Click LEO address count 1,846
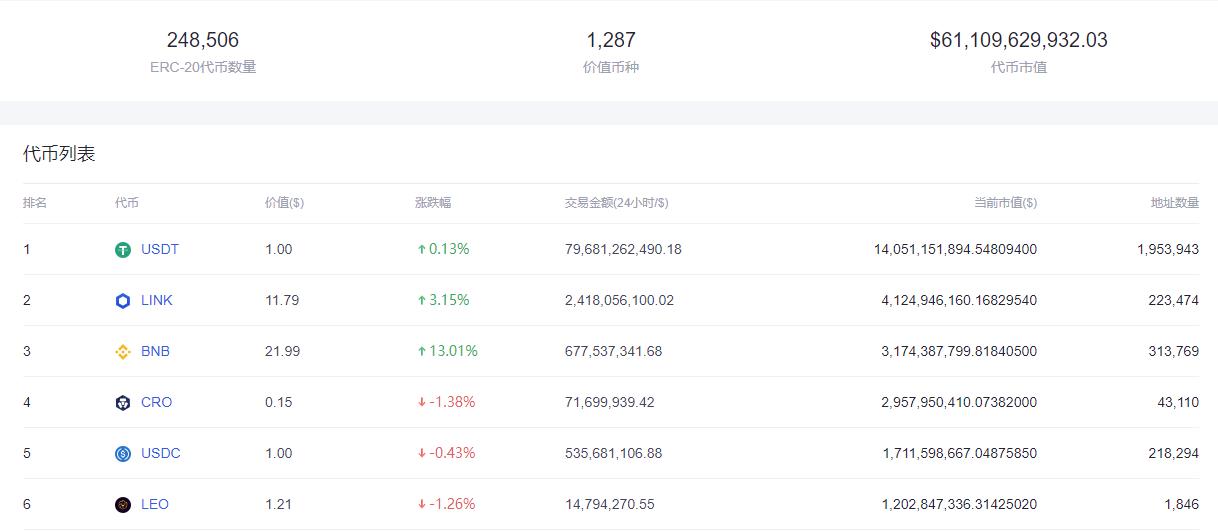The height and width of the screenshot is (532, 1218). point(1182,504)
